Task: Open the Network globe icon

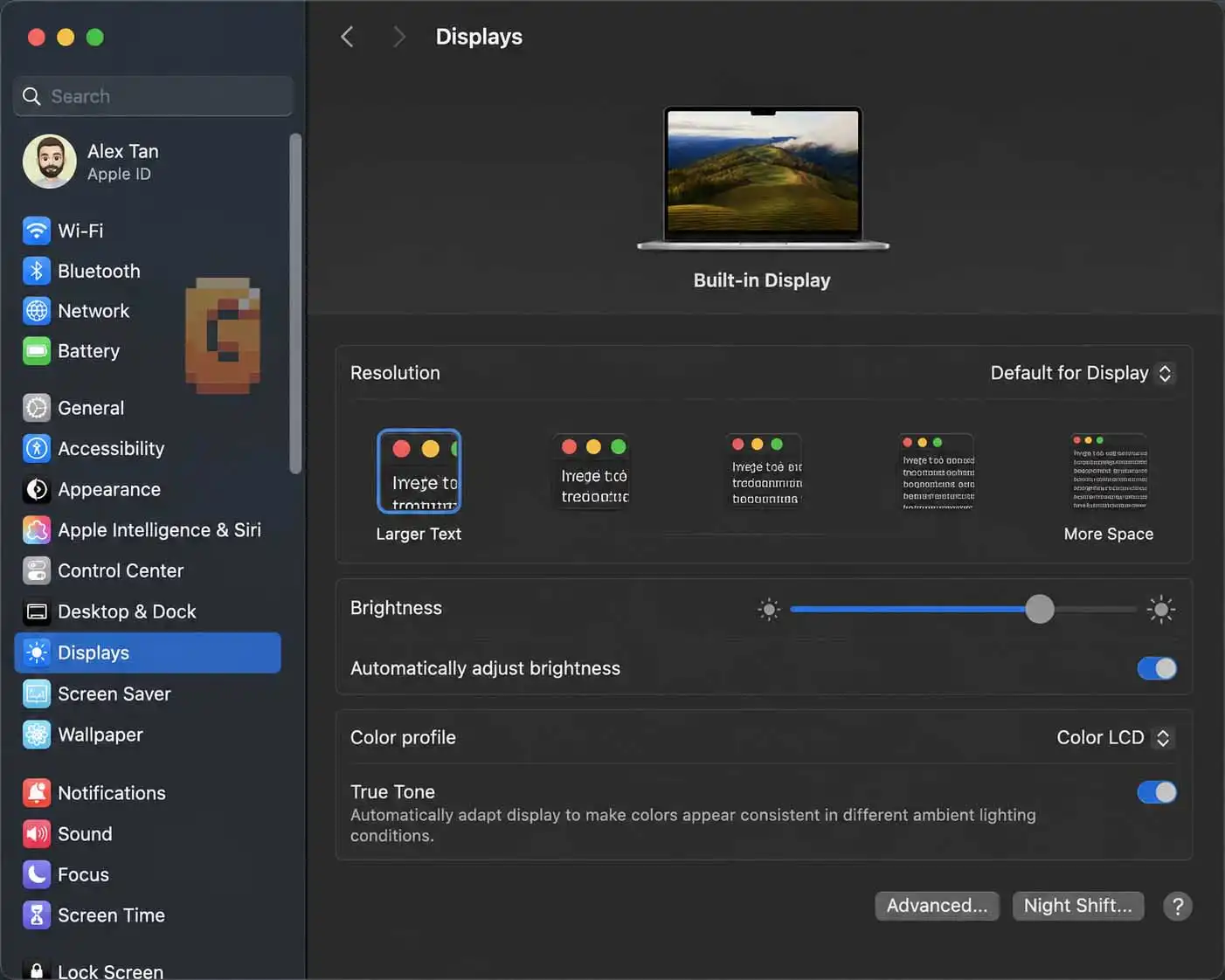Action: point(37,311)
